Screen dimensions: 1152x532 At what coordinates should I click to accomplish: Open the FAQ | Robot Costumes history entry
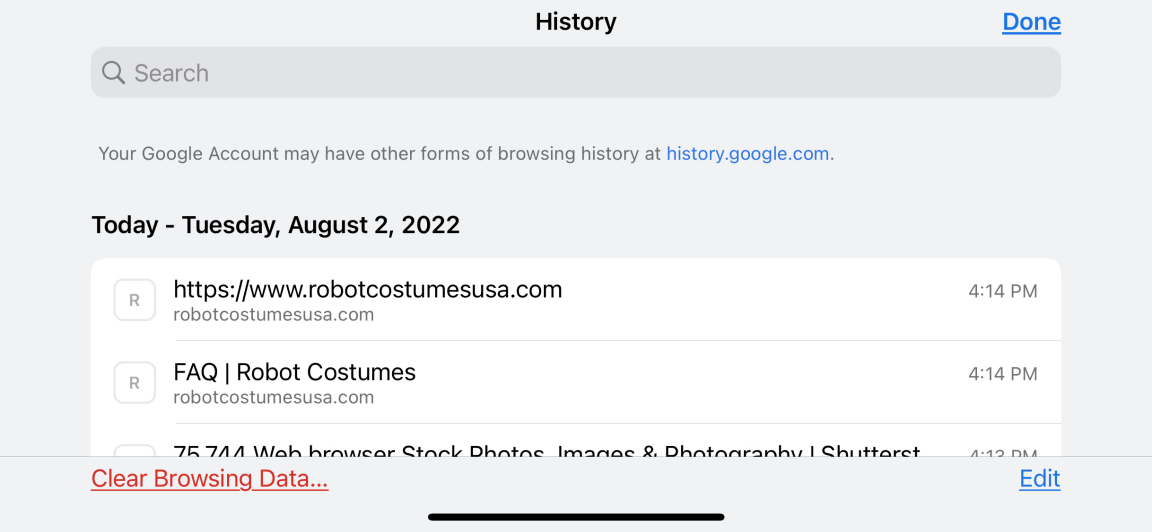coord(295,372)
